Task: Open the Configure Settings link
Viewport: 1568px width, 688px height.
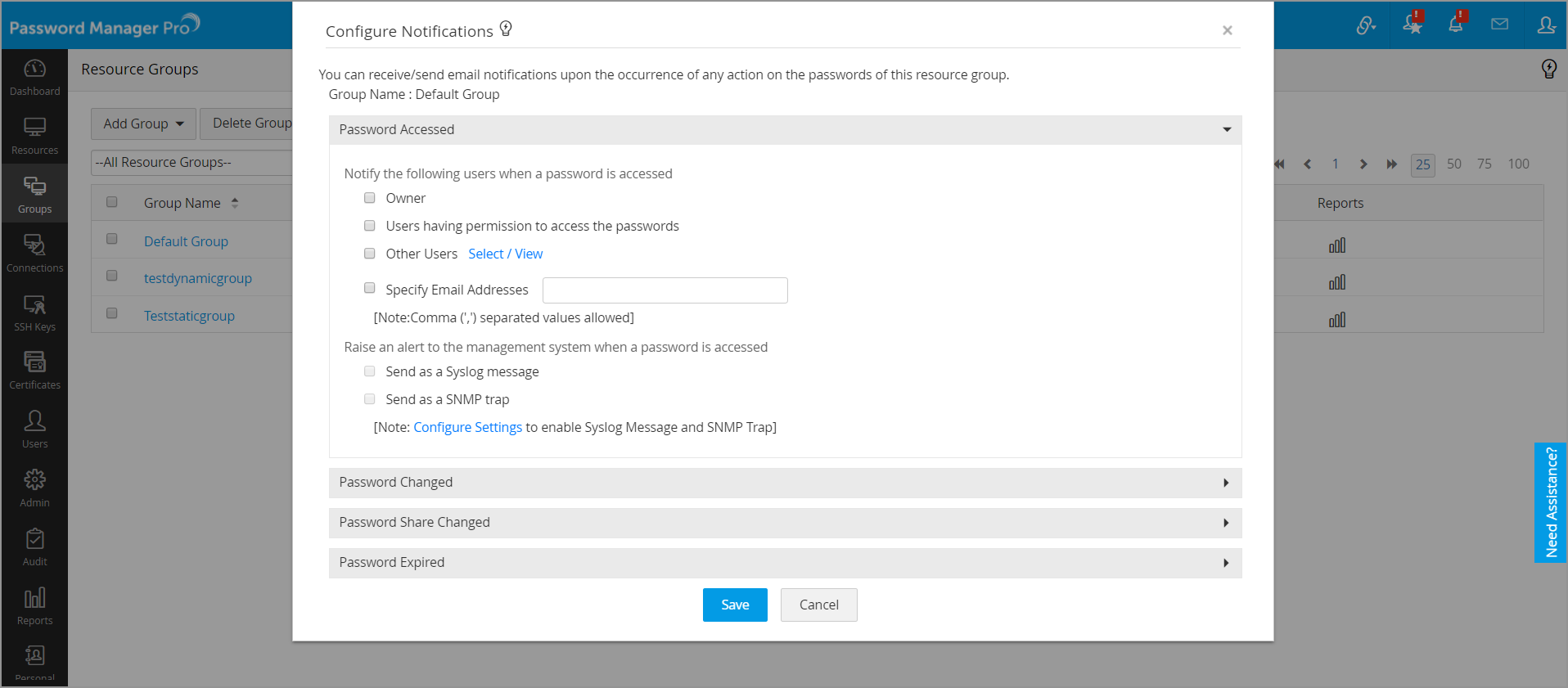Action: pos(467,427)
